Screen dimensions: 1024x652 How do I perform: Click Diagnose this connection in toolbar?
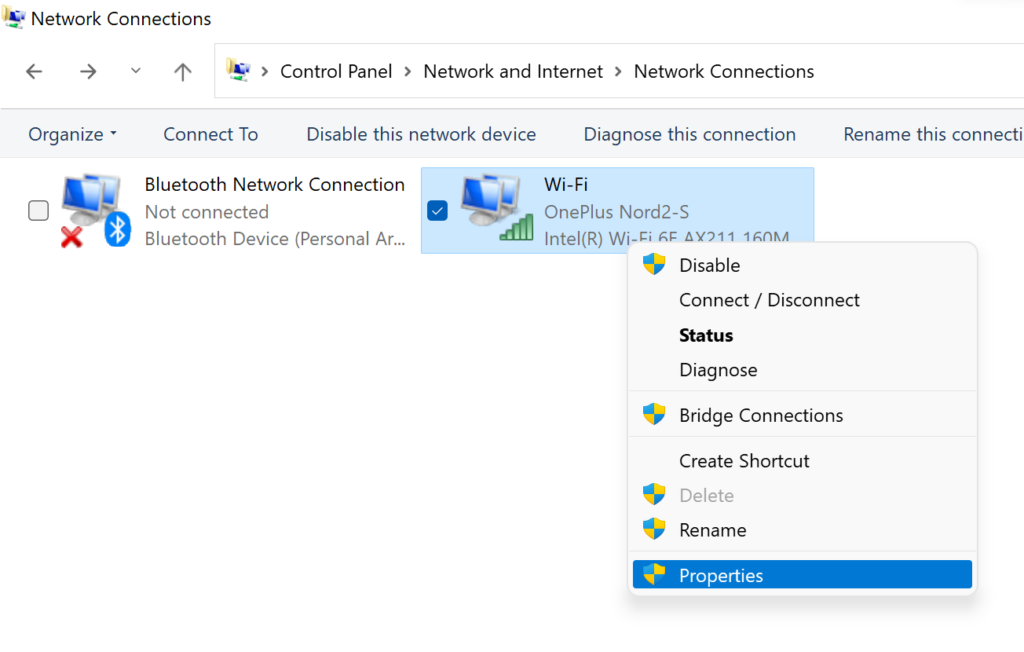689,134
